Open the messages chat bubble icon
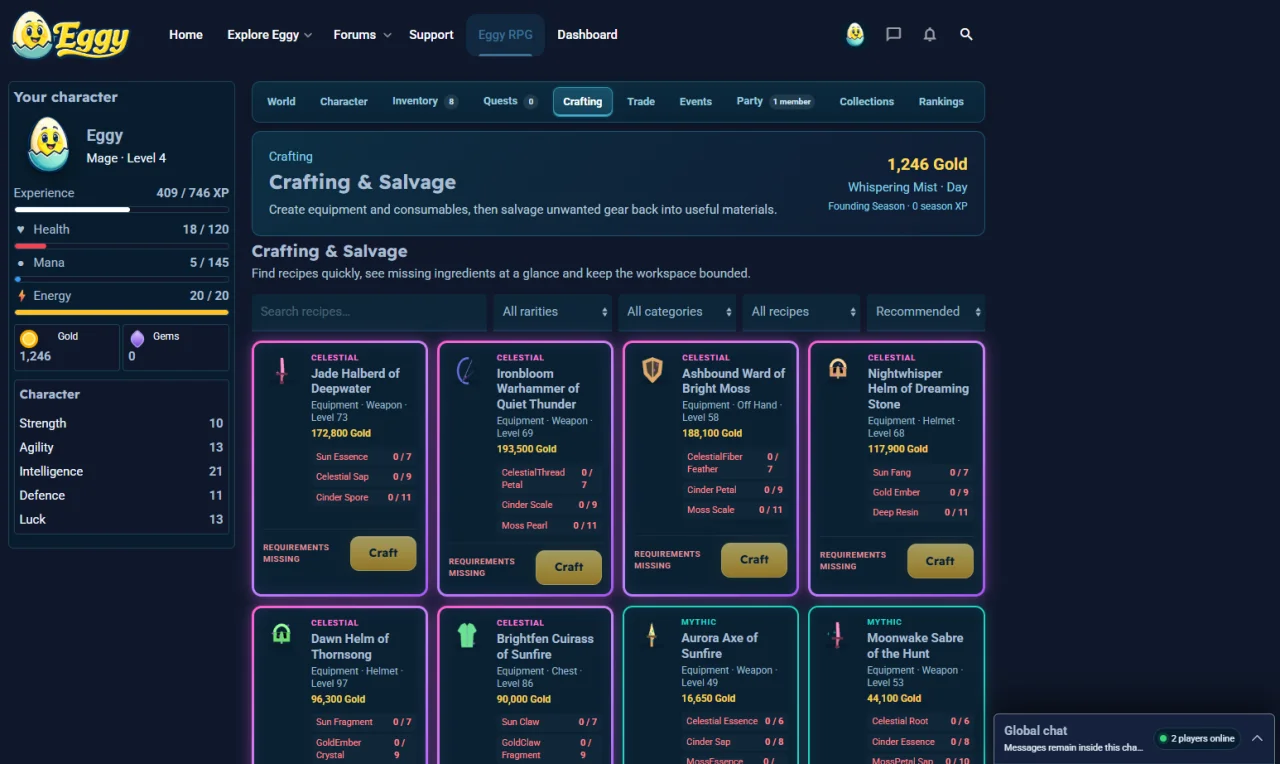Screen dimensions: 1280x764 (894, 34)
